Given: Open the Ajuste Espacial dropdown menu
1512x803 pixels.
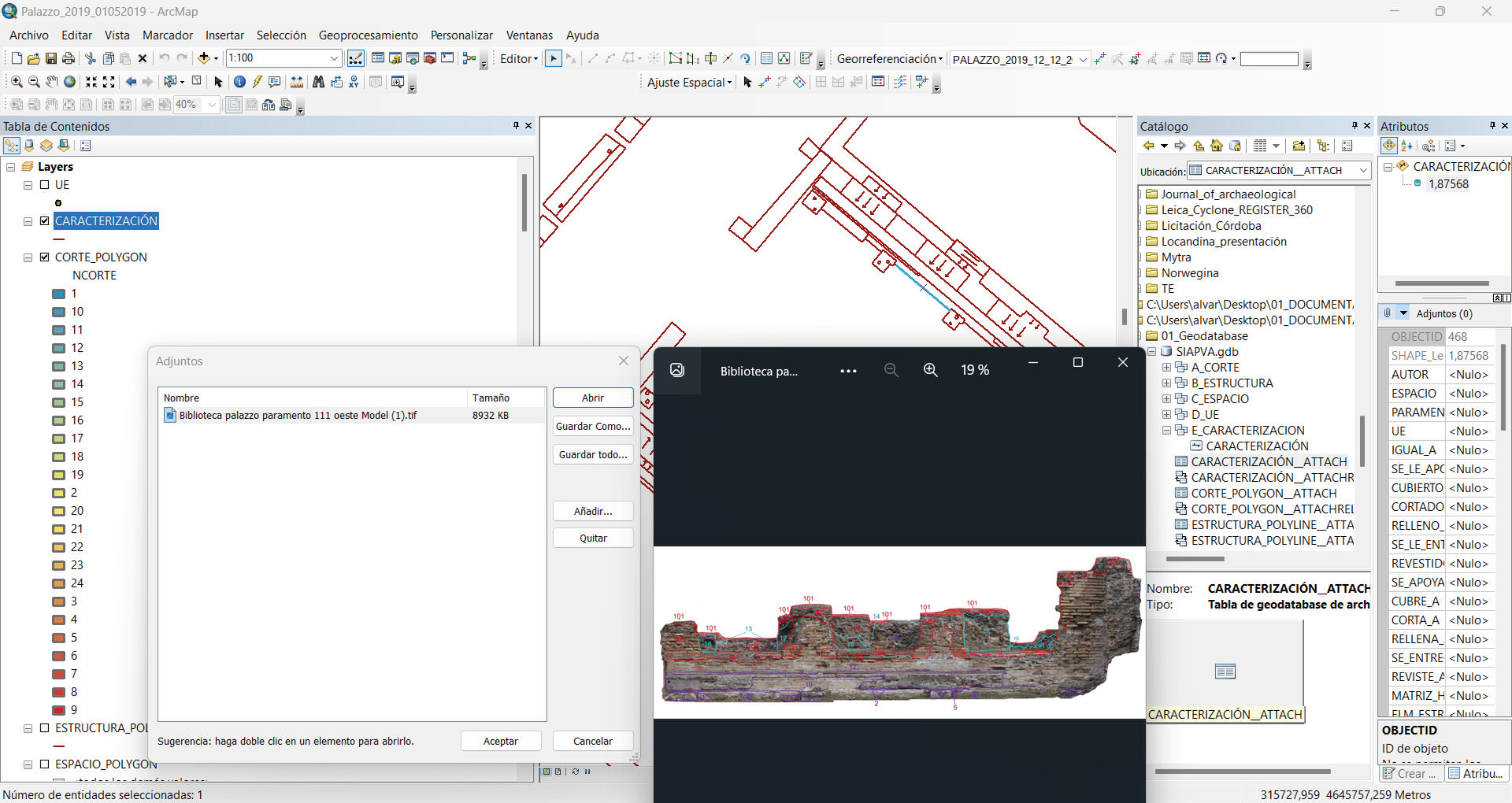Looking at the screenshot, I should click(689, 83).
